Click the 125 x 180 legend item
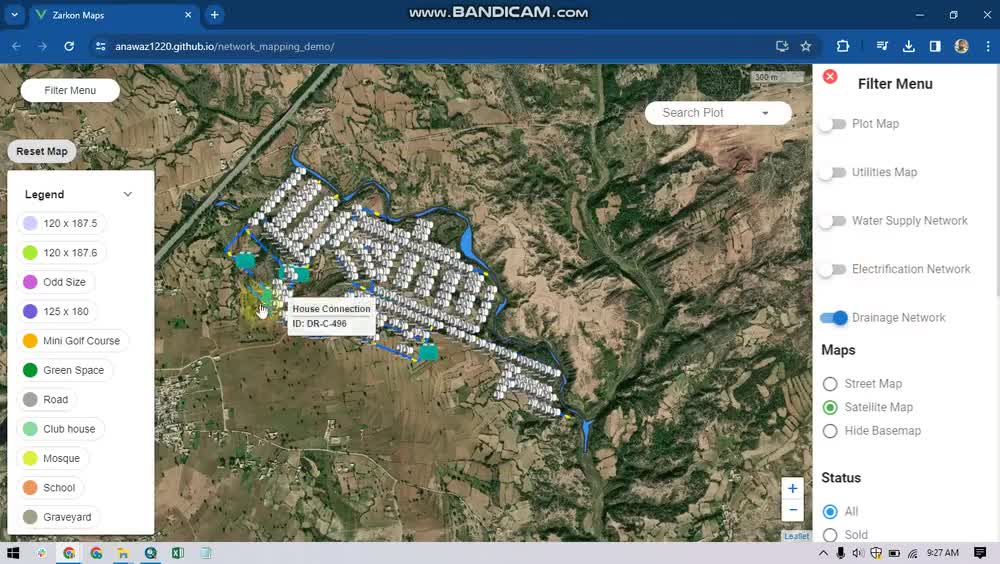 point(57,311)
